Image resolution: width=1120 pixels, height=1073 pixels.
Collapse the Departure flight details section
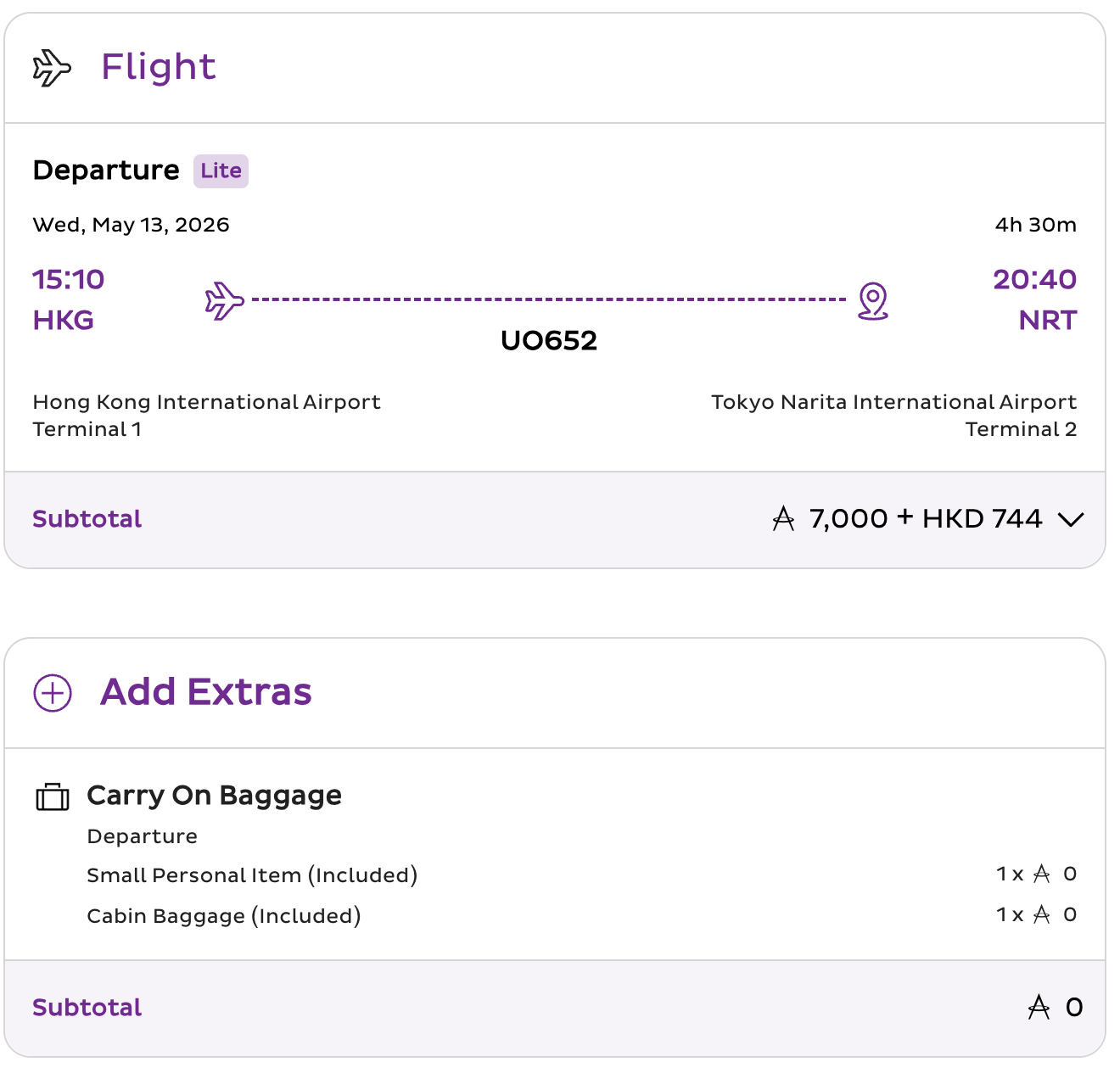(x=107, y=170)
